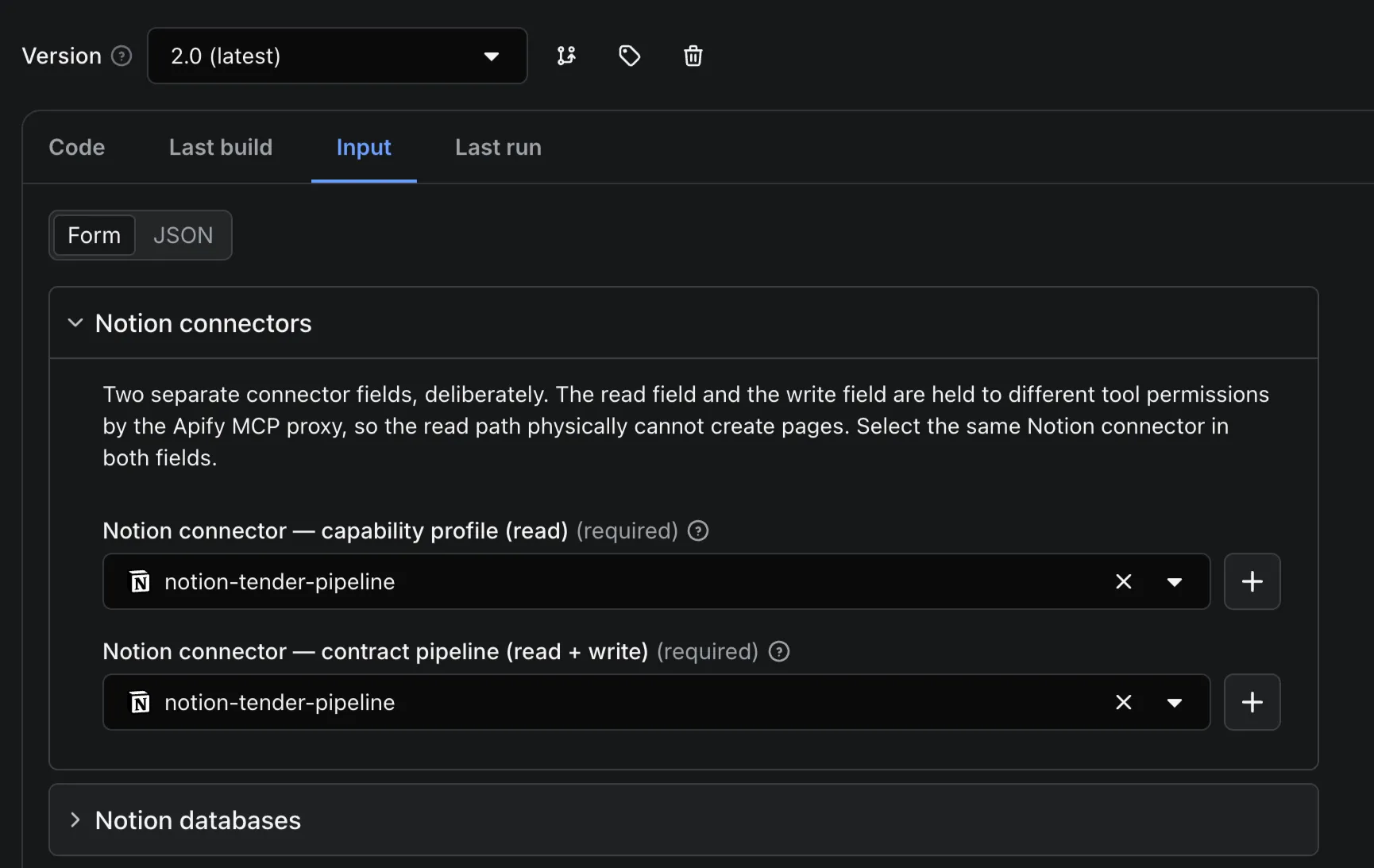Clear the capability profile (read) connector selection
Viewport: 1374px width, 868px height.
tap(1123, 581)
